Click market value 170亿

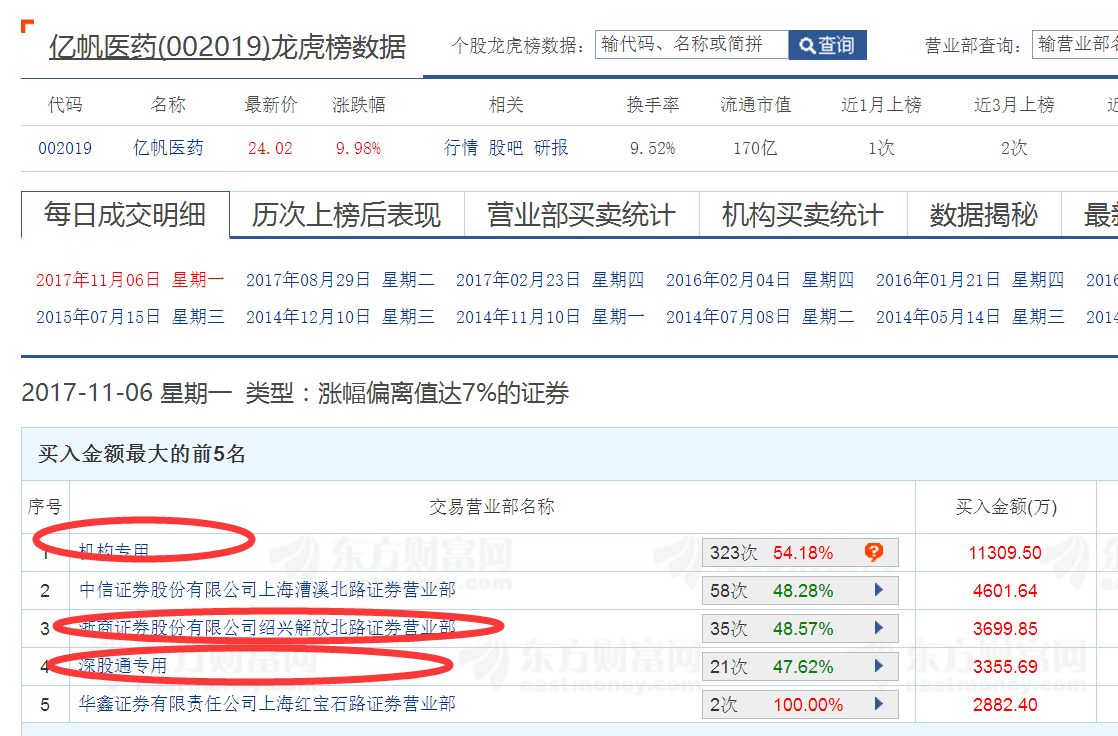[755, 148]
